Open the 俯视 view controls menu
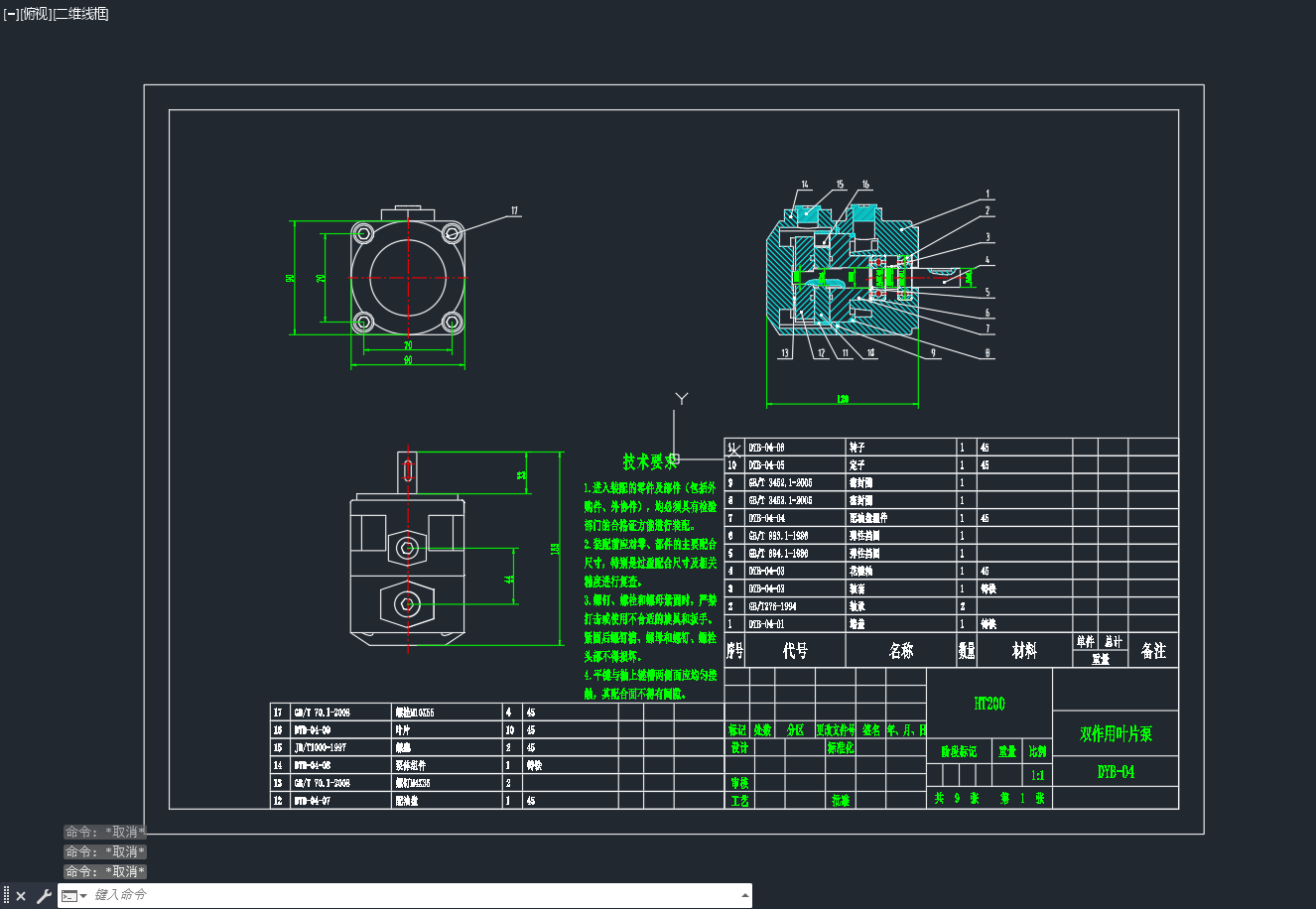 coord(35,14)
